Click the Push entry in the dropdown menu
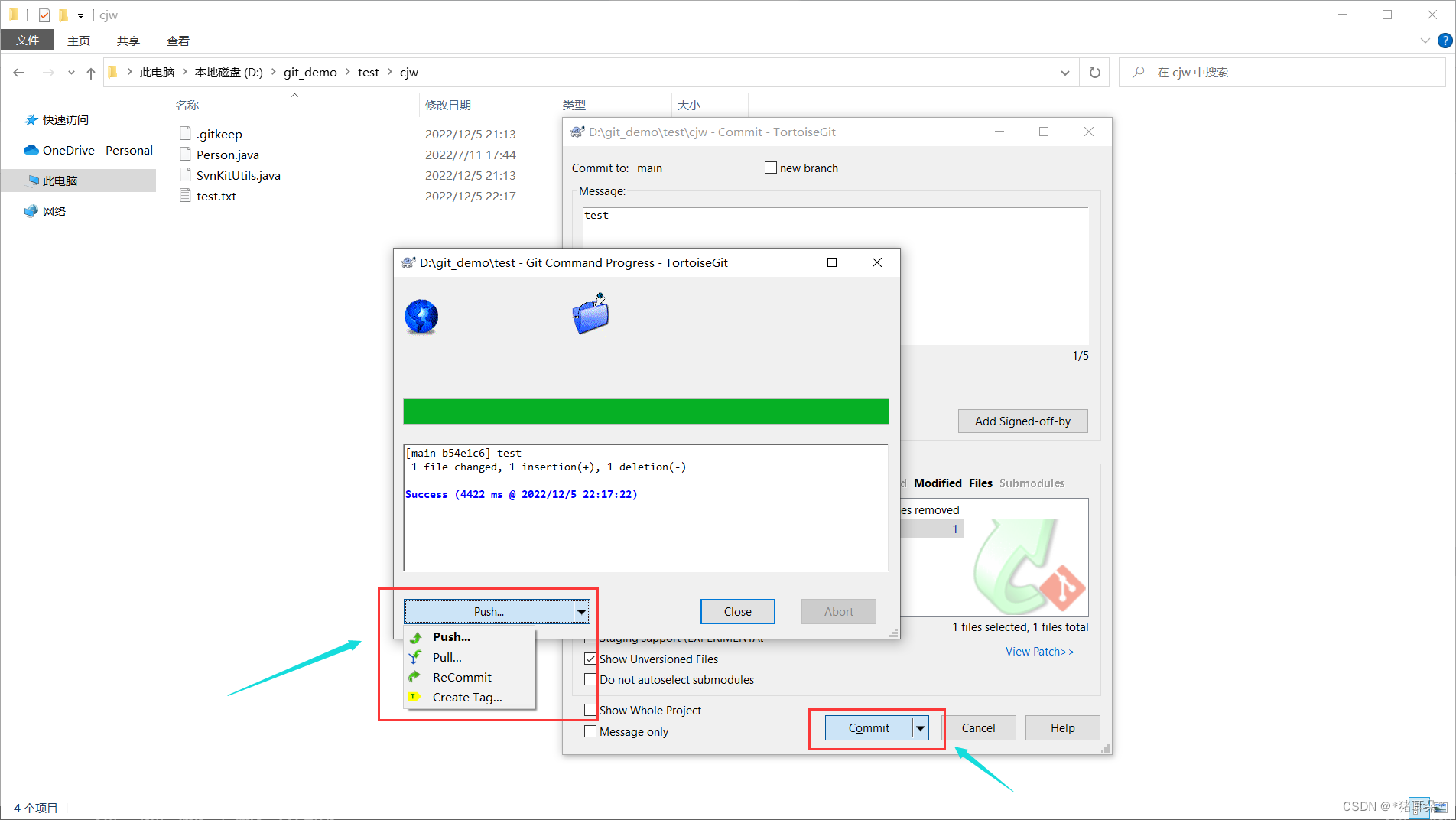Screen dimensions: 1456x820 (450, 636)
